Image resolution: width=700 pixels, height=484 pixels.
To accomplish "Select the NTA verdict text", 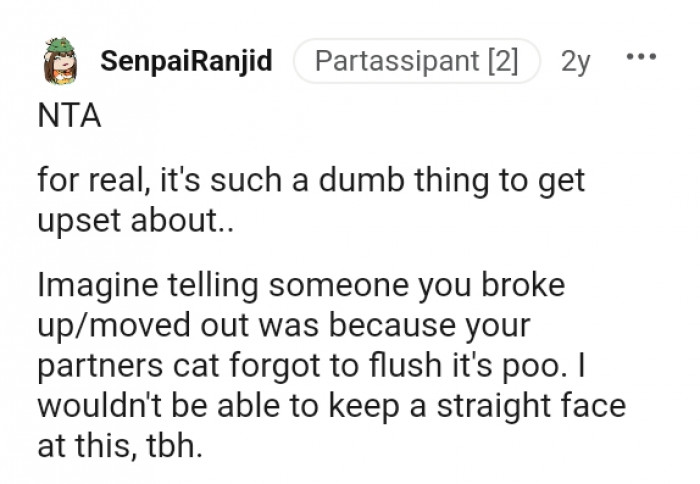I will click(x=70, y=116).
